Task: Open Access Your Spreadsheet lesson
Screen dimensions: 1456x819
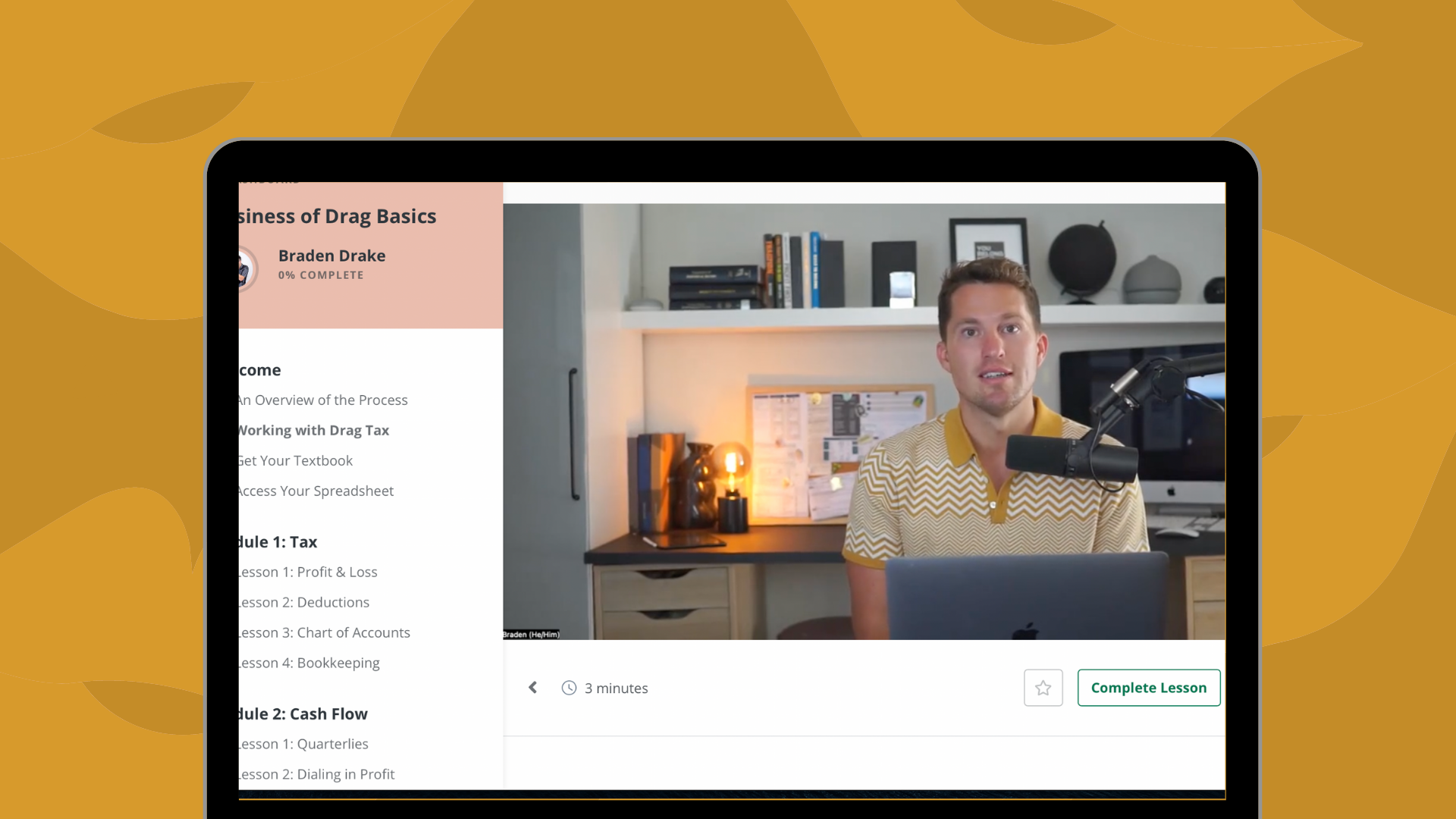Action: [316, 491]
